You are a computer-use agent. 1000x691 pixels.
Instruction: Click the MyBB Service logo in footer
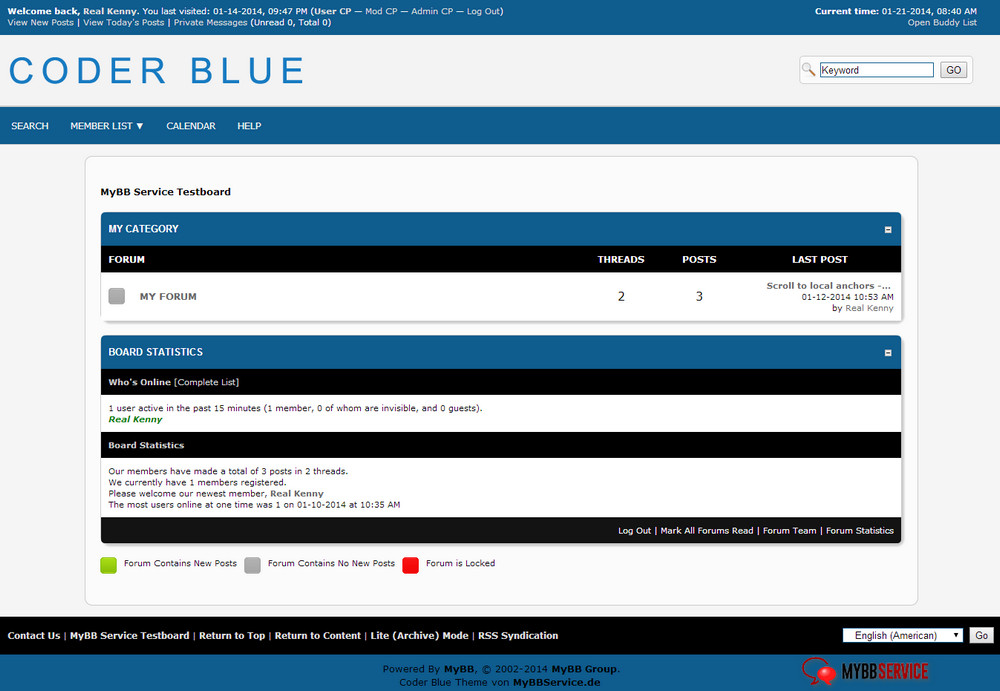point(865,672)
